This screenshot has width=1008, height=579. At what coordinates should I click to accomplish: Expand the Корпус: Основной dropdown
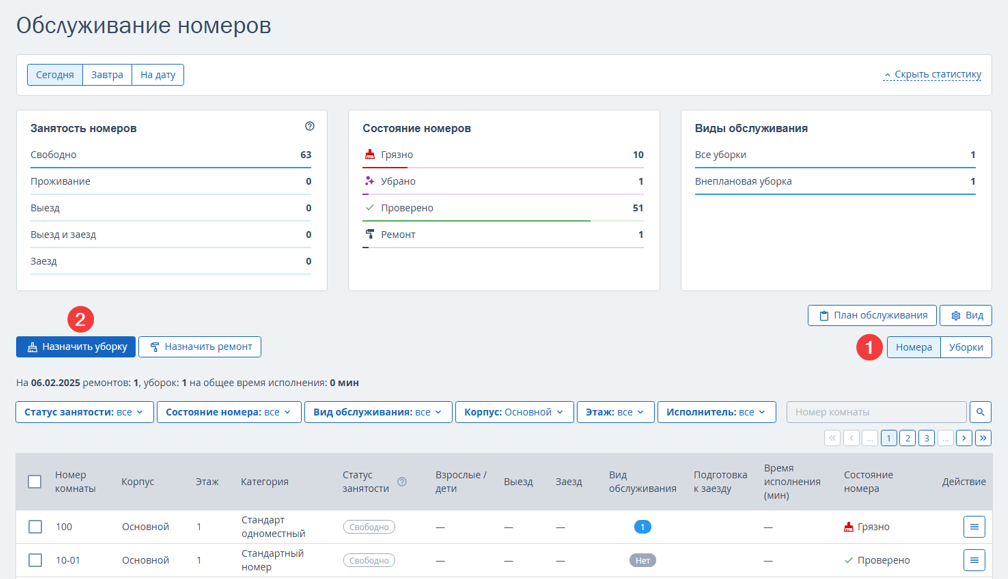coord(514,412)
